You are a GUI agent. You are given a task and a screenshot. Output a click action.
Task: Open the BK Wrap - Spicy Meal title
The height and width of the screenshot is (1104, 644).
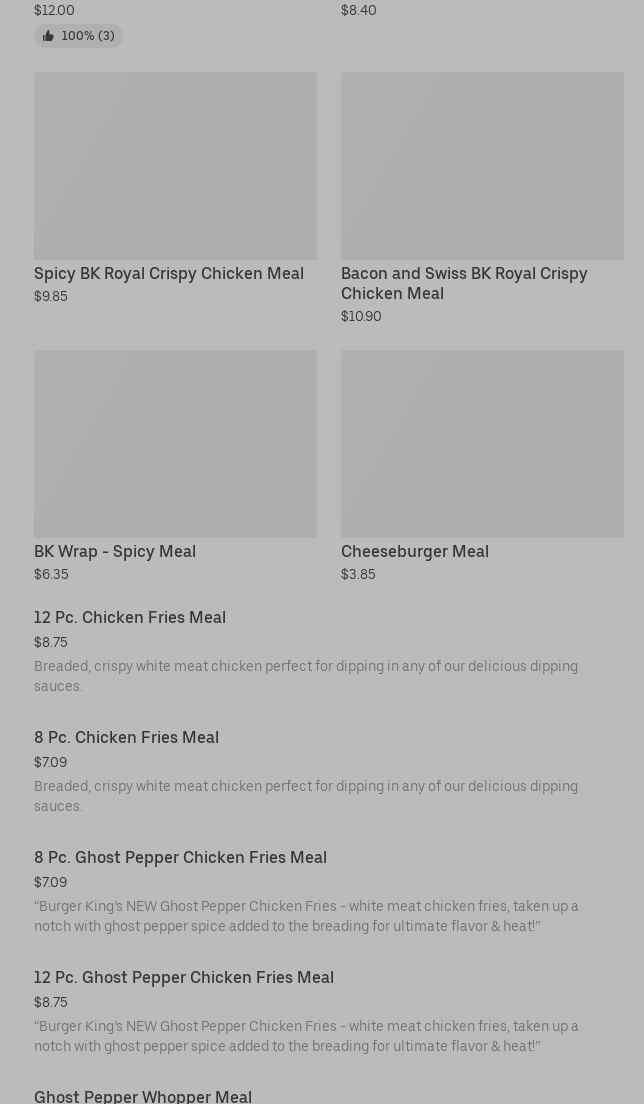coord(115,552)
